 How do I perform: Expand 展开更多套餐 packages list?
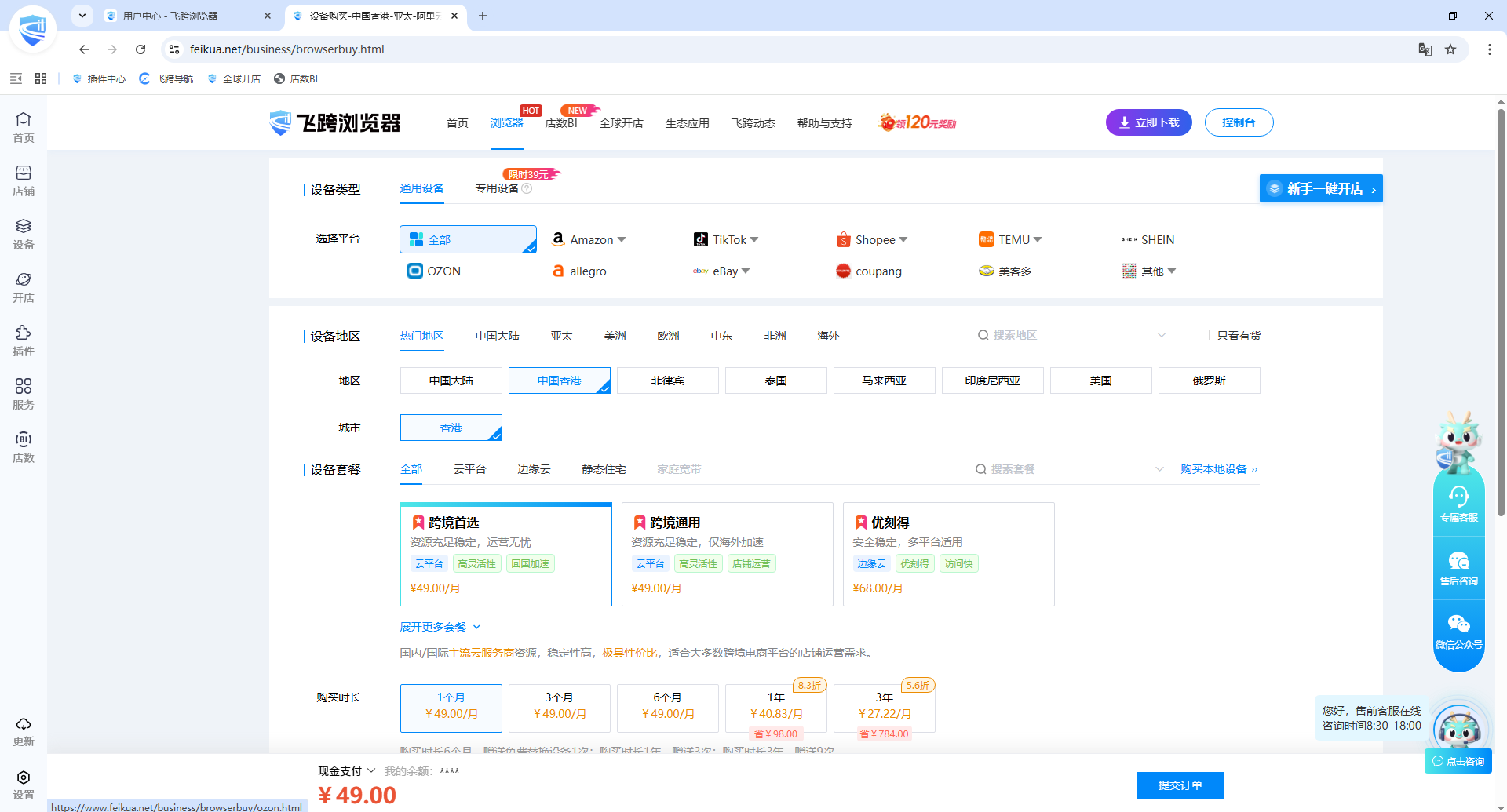click(x=440, y=627)
